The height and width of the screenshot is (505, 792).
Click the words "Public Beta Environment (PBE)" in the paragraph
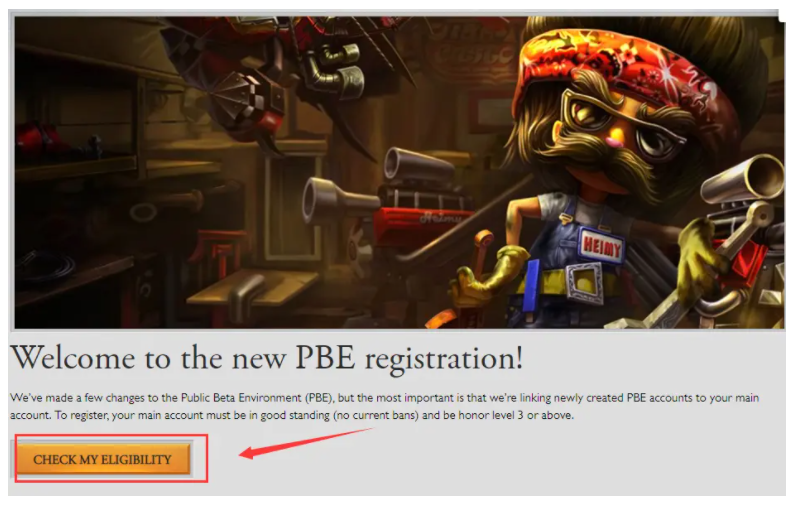[256, 397]
